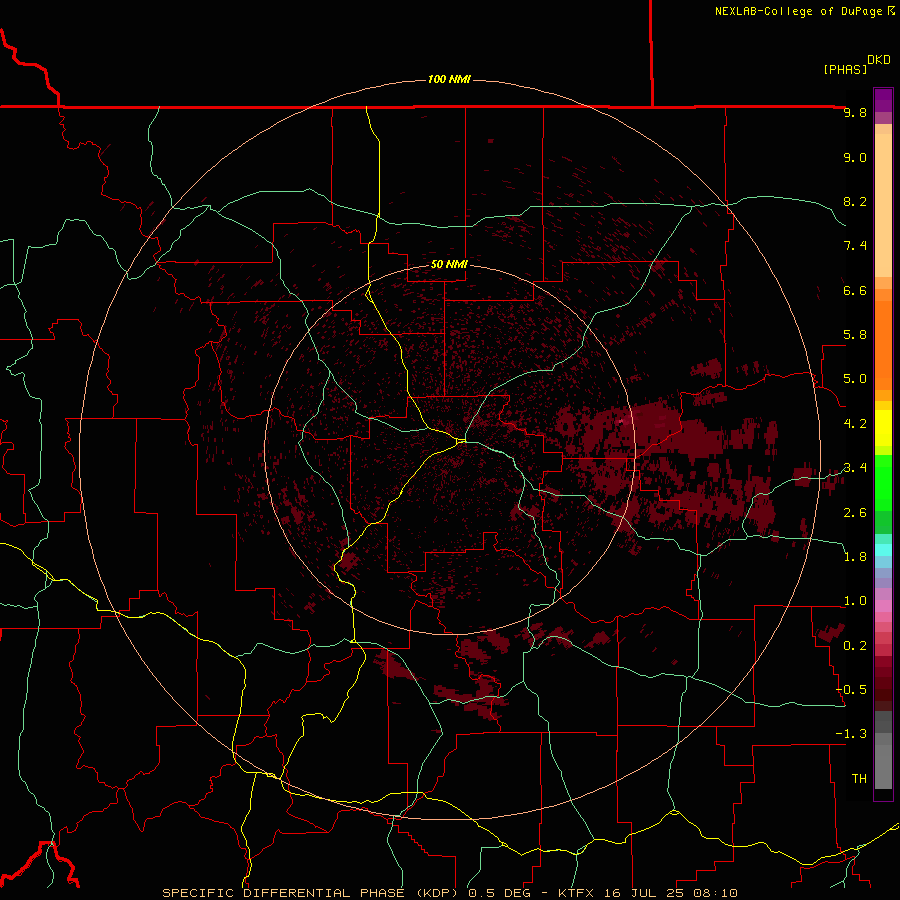Click the TH threshold label
Image resolution: width=900 pixels, height=900 pixels.
pyautogui.click(x=859, y=779)
